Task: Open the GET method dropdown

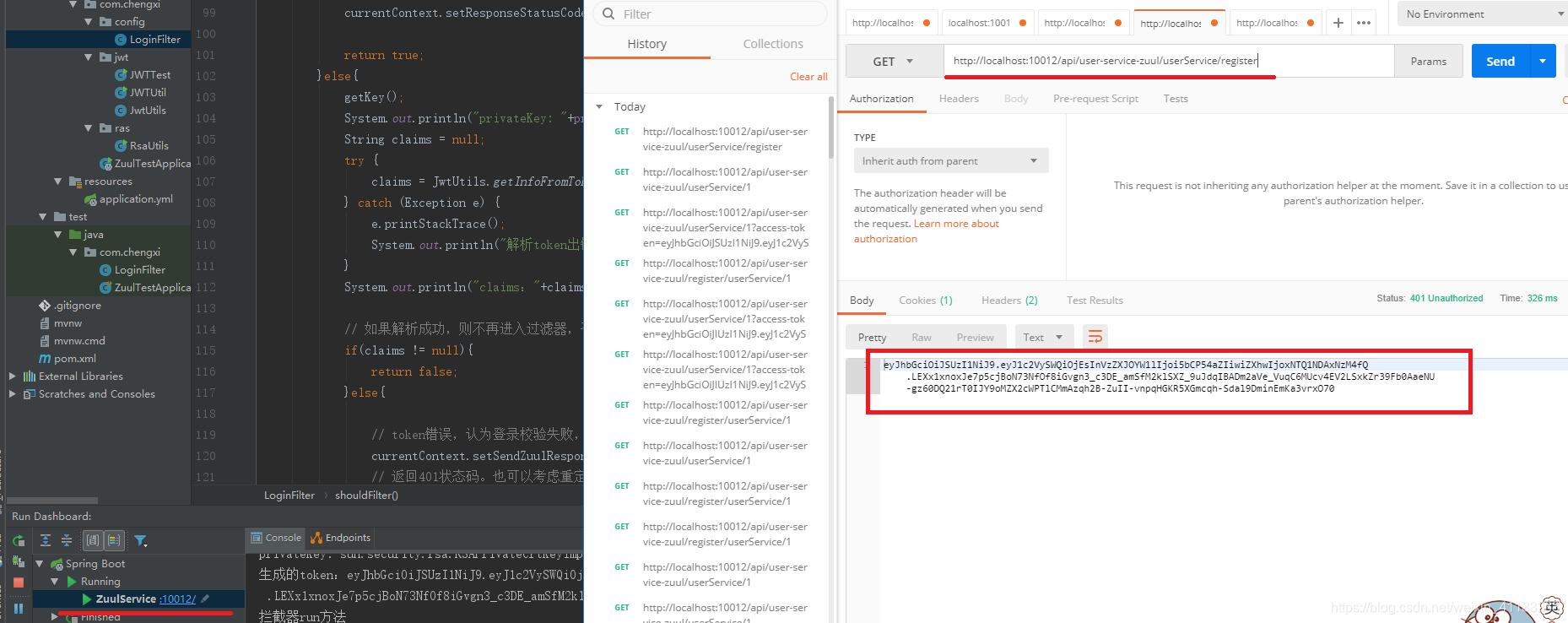Action: pos(895,62)
